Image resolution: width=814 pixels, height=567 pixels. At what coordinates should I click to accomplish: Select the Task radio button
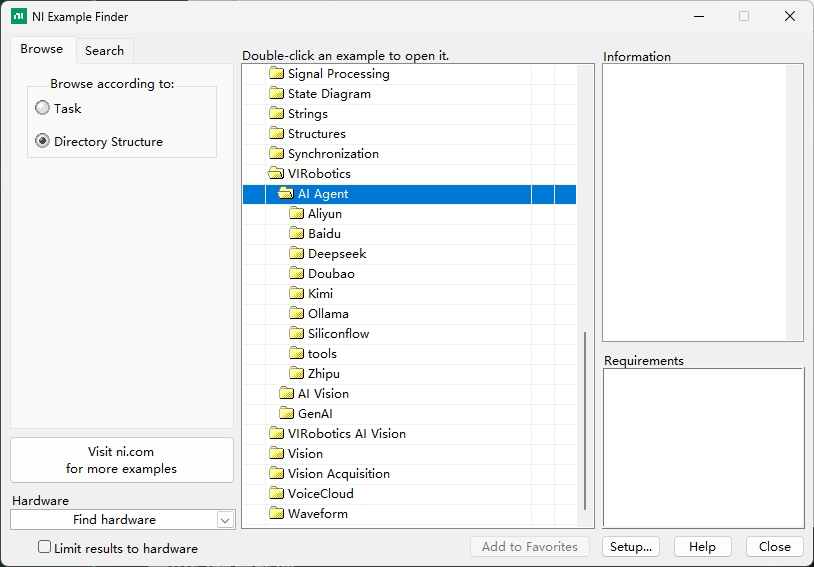pyautogui.click(x=42, y=109)
